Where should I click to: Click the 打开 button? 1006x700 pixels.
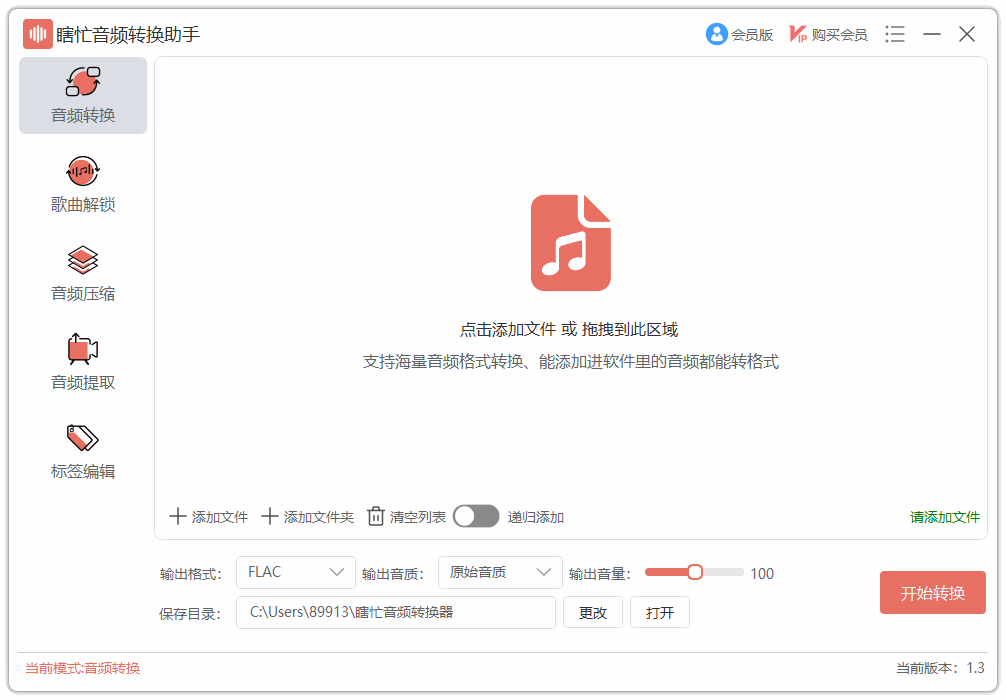point(660,612)
